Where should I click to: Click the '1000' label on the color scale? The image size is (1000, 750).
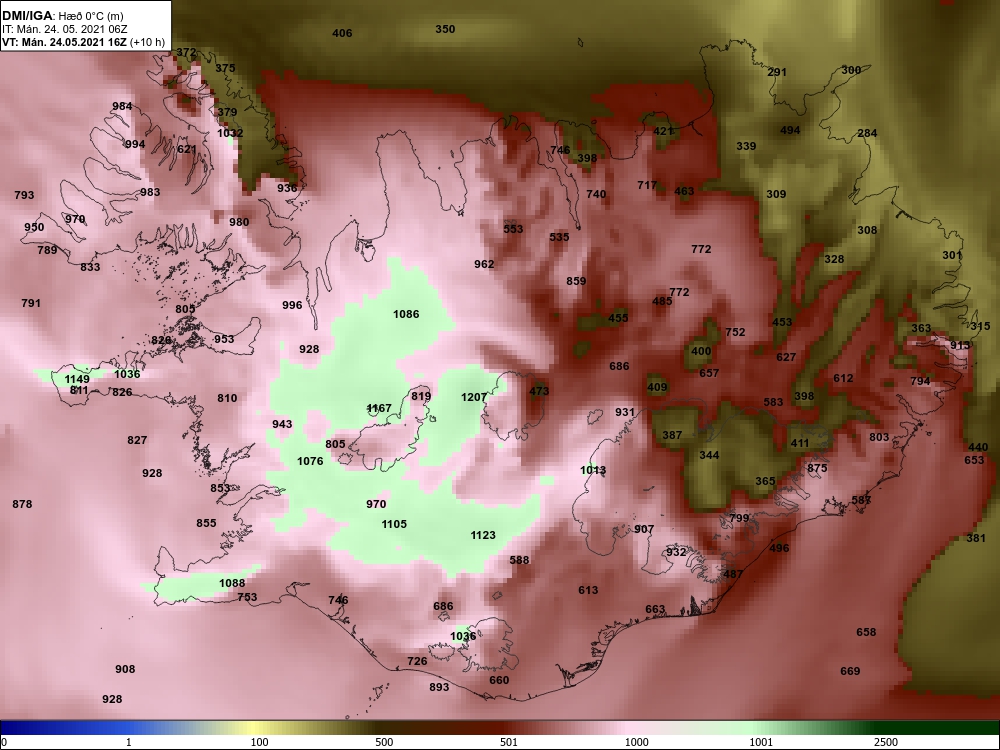point(637,742)
